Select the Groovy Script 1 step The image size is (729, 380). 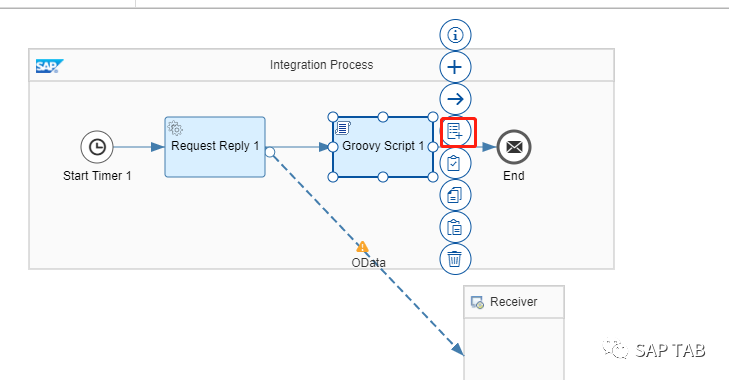[383, 147]
